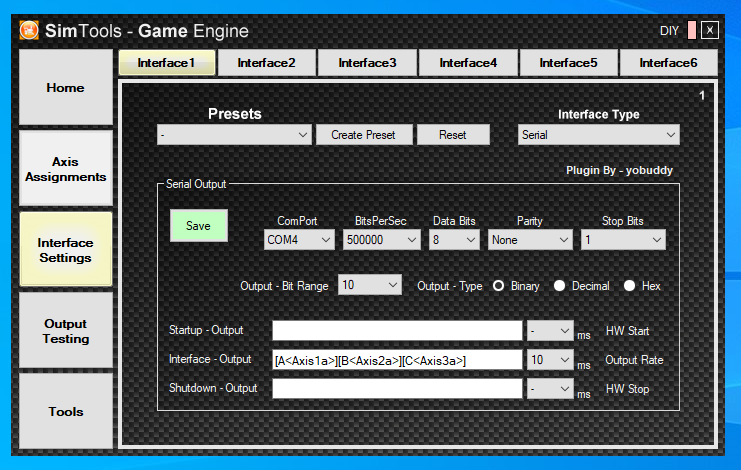
Task: Open the Interface Type dropdown showing Serial
Action: coord(598,135)
